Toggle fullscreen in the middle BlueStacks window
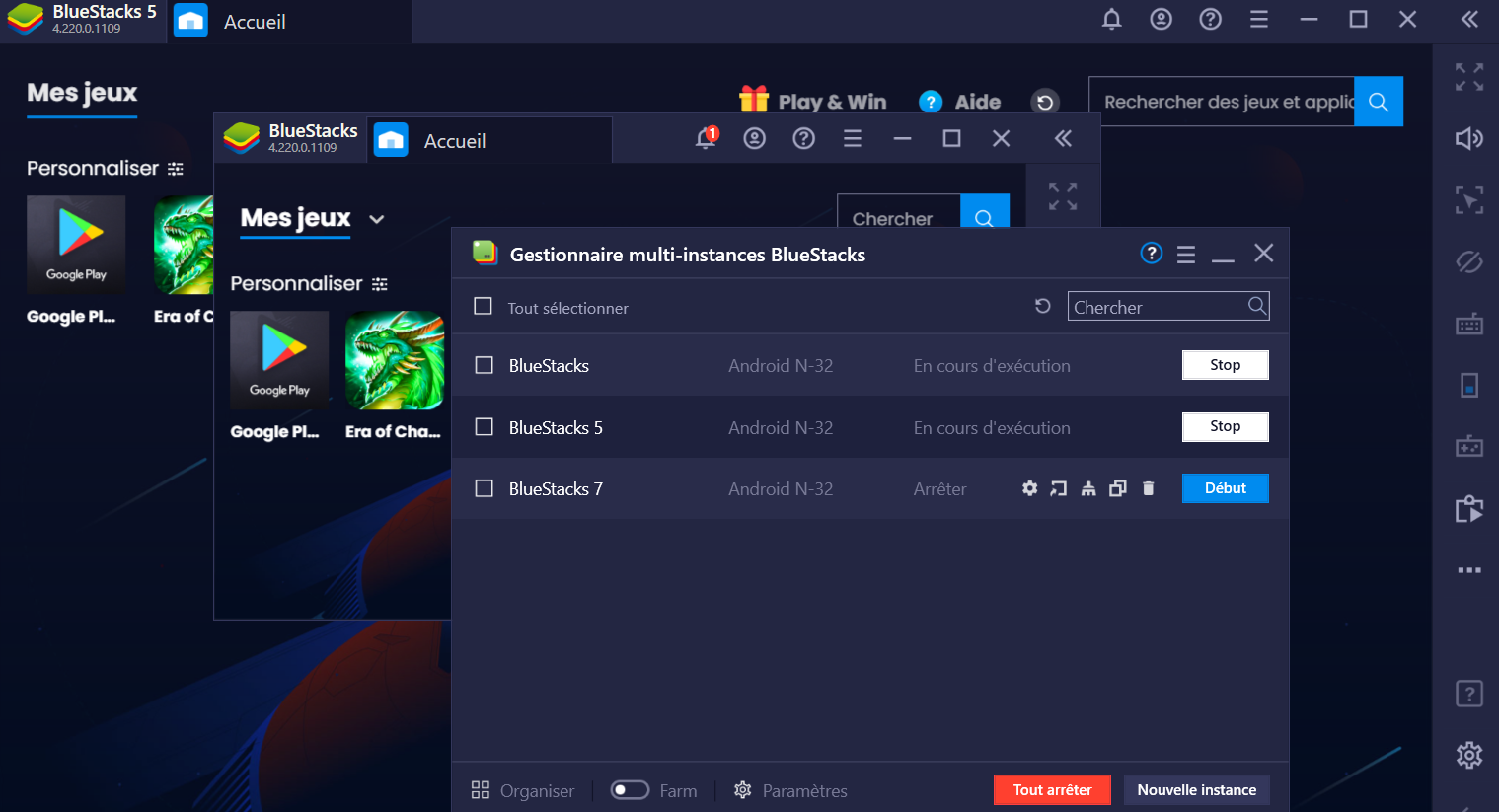The width and height of the screenshot is (1499, 812). tap(1063, 195)
